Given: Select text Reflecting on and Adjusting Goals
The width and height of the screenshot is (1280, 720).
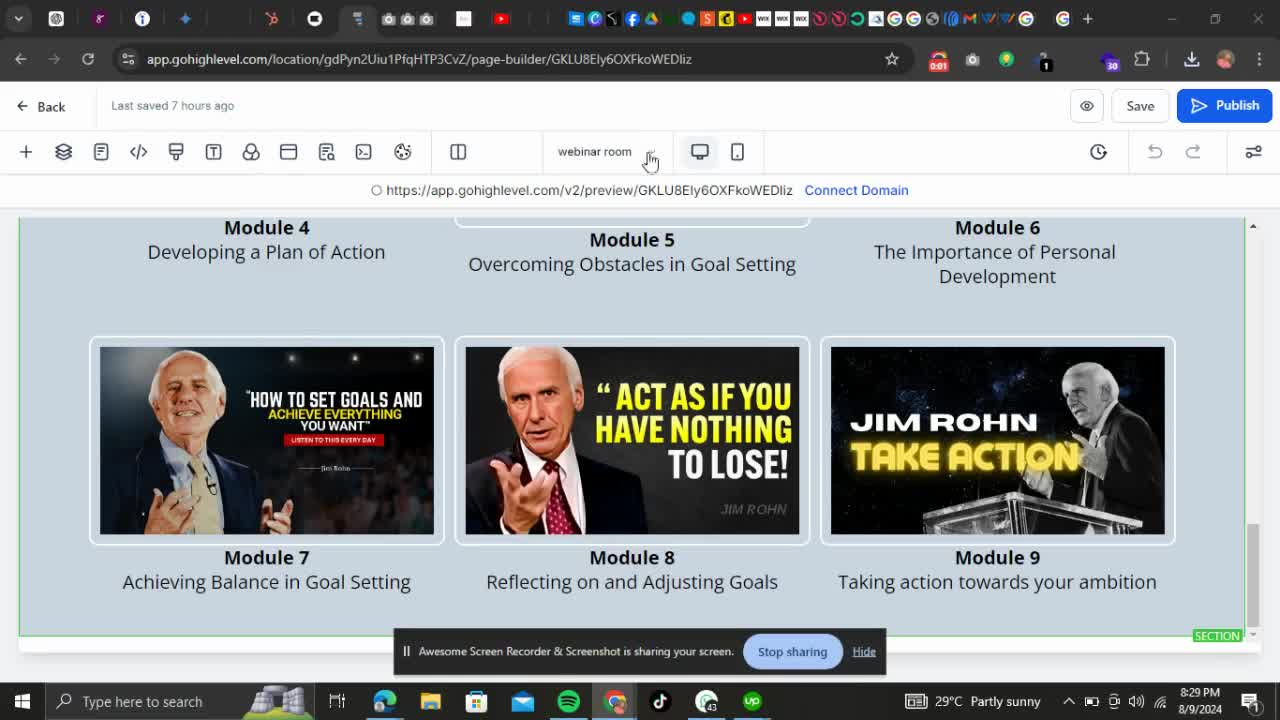Looking at the screenshot, I should 632,582.
